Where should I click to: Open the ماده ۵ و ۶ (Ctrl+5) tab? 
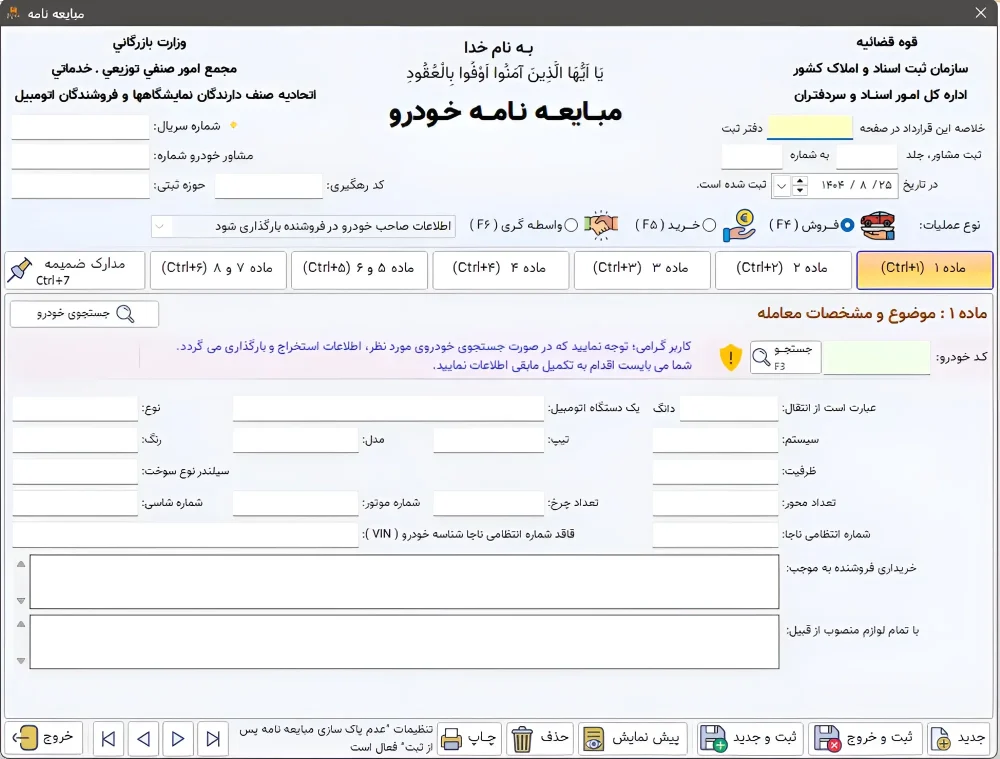pos(359,270)
